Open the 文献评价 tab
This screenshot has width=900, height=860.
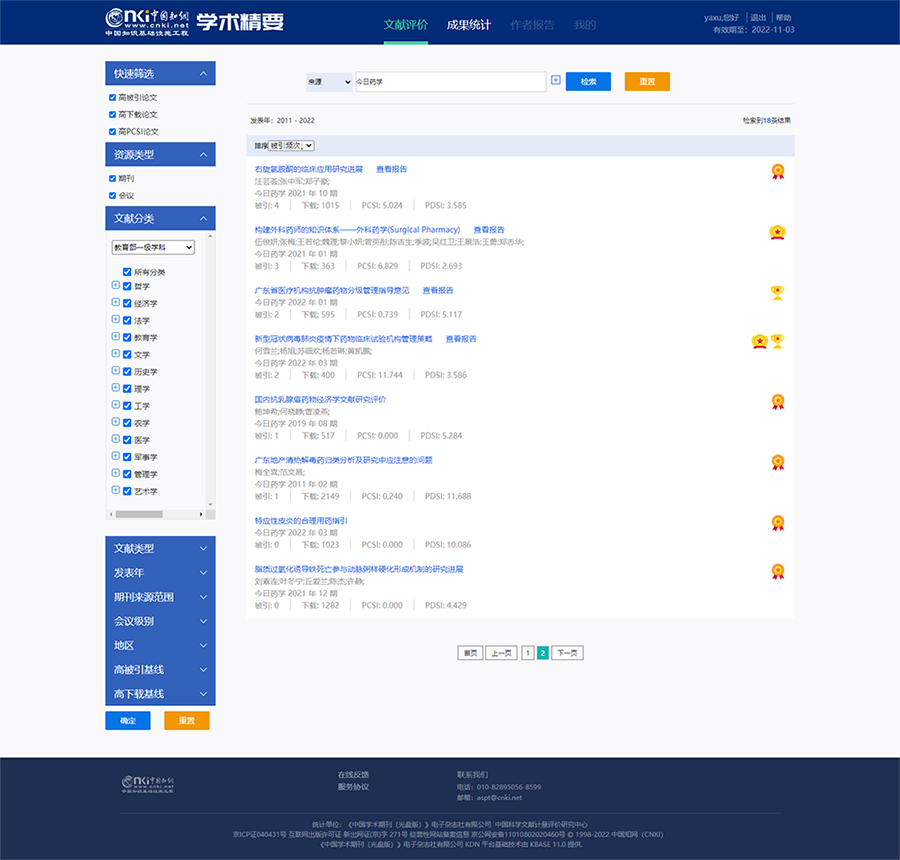point(405,25)
